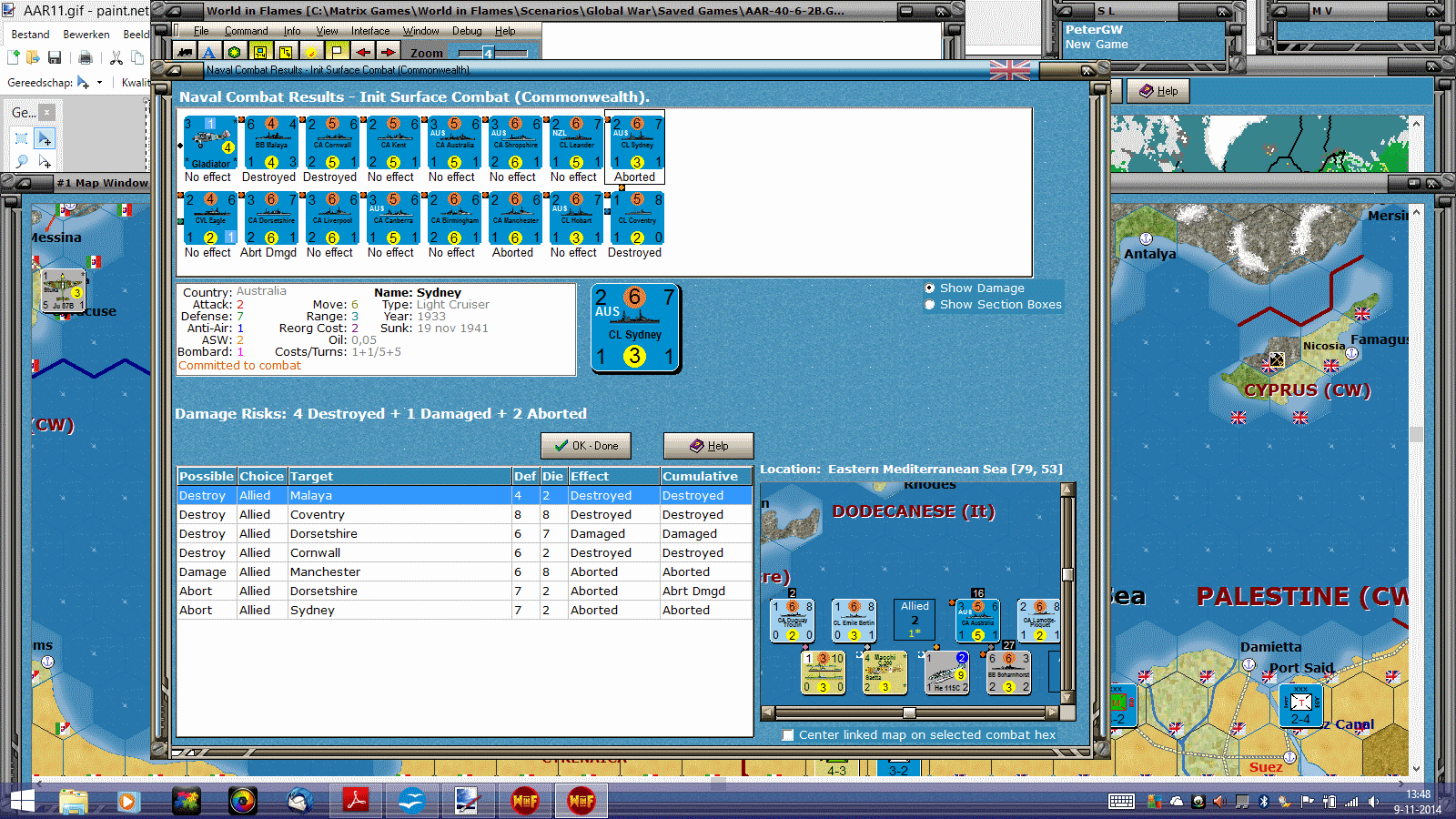Screen dimensions: 1456x819
Task: Enable Center linked map on selected combat hex
Action: (788, 735)
